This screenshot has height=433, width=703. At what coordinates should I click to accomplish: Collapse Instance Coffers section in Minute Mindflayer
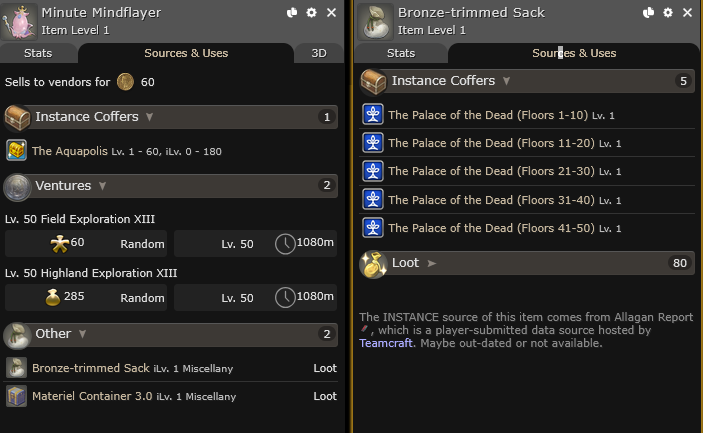[149, 117]
